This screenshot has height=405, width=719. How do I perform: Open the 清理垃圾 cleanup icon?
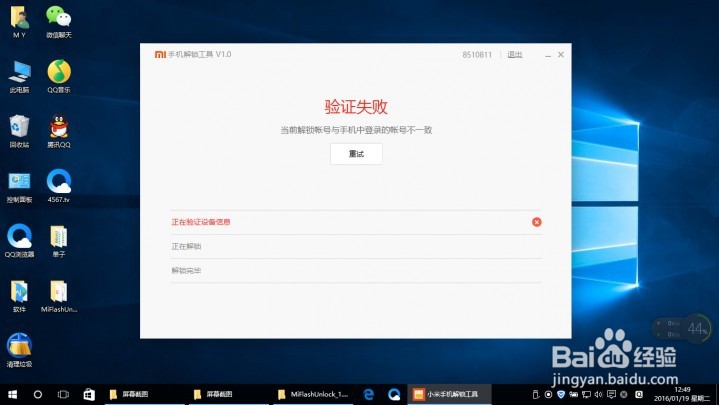coord(19,350)
